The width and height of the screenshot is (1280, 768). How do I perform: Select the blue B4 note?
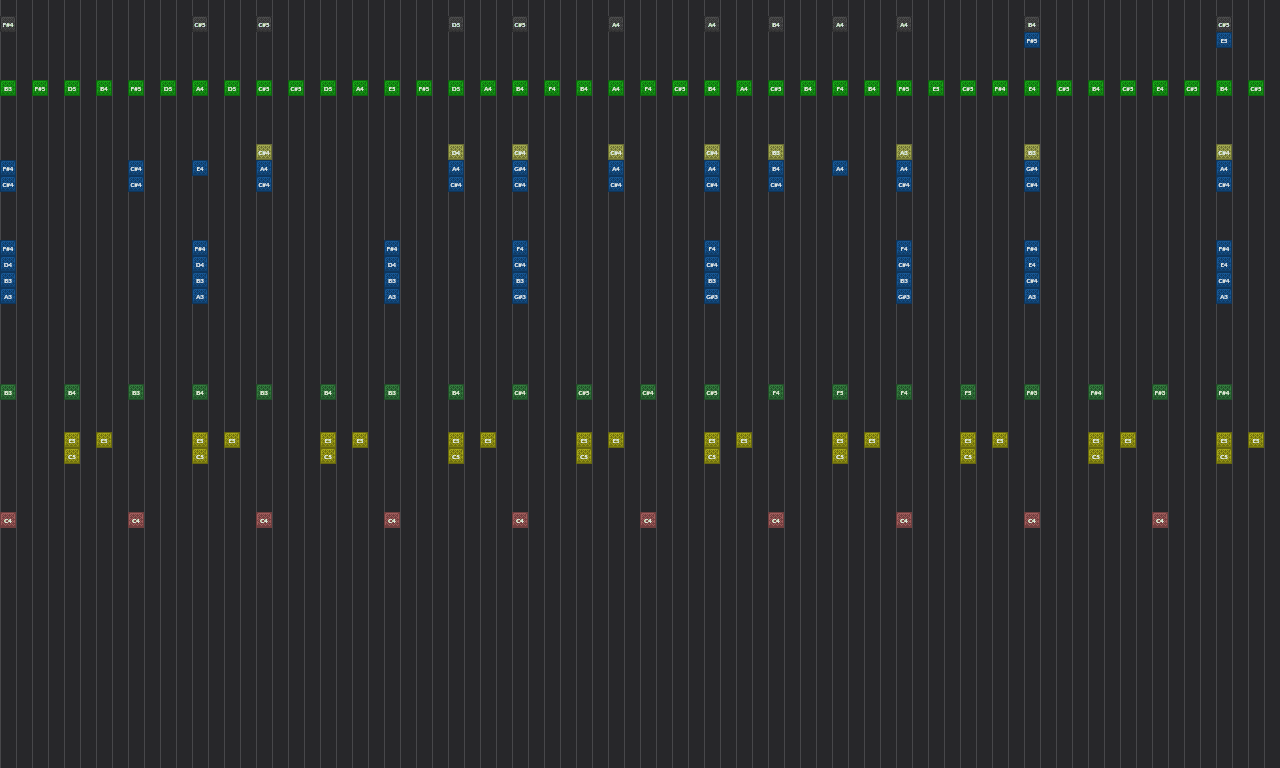776,168
